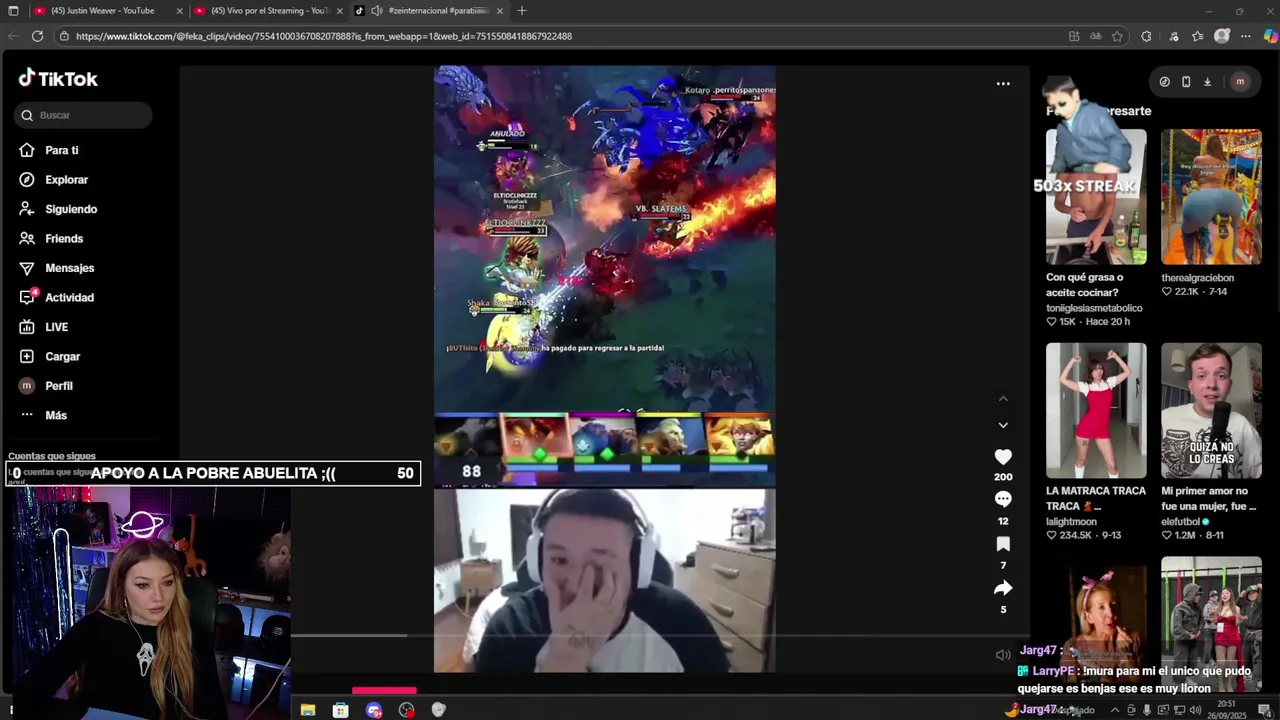
Task: Open video options three-dot menu
Action: [x=1003, y=84]
